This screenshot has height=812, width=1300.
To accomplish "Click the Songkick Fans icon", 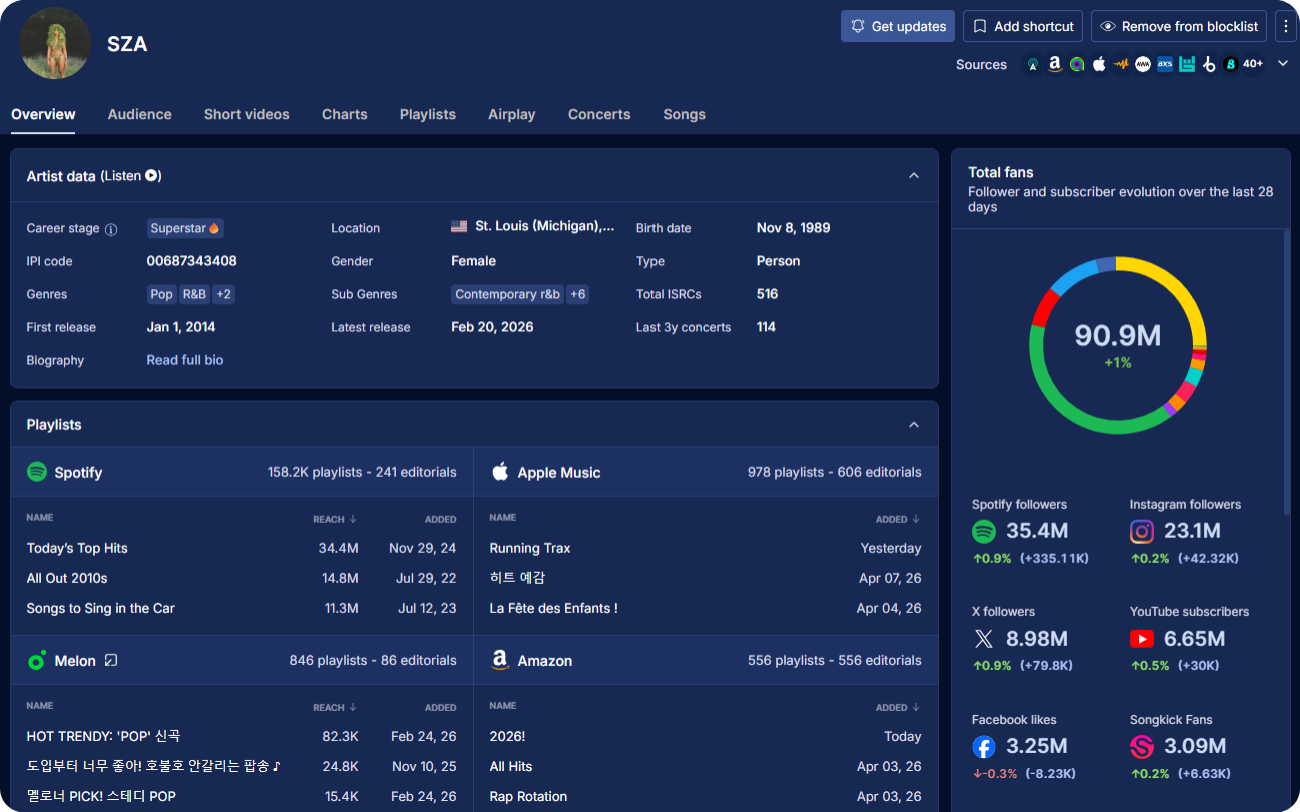I will (x=1142, y=746).
